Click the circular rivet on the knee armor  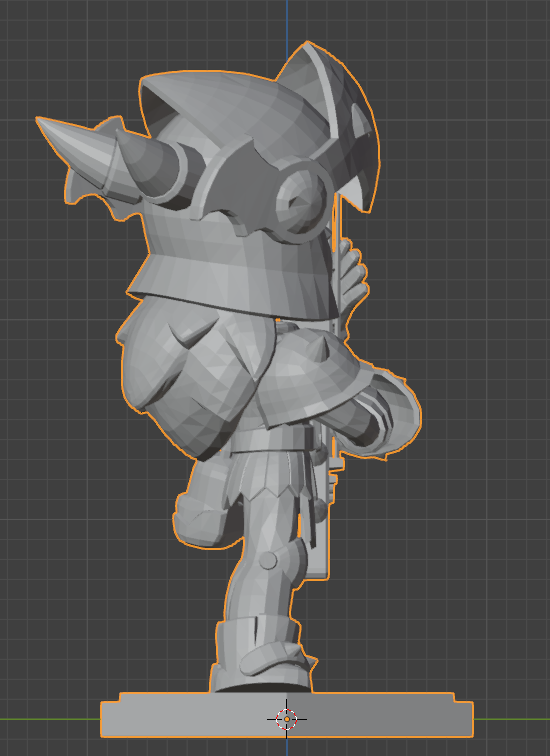[x=268, y=560]
